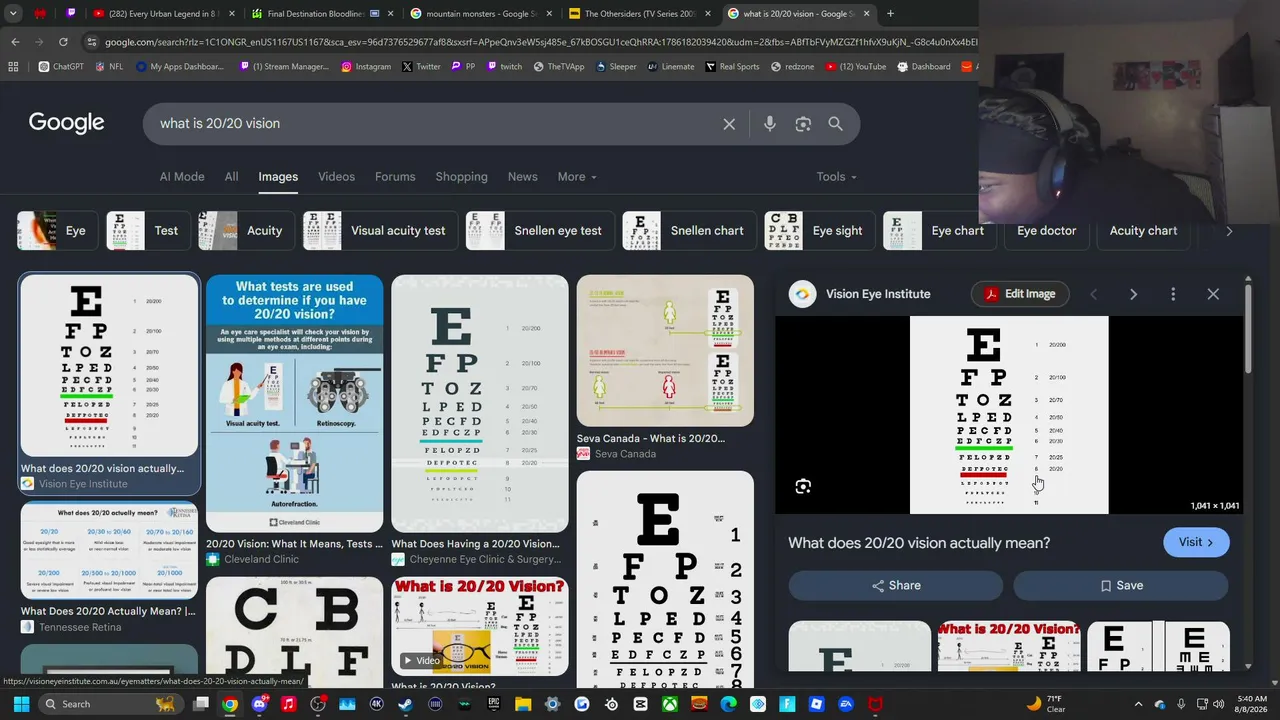Open the ChatGPT bookmark

click(61, 67)
